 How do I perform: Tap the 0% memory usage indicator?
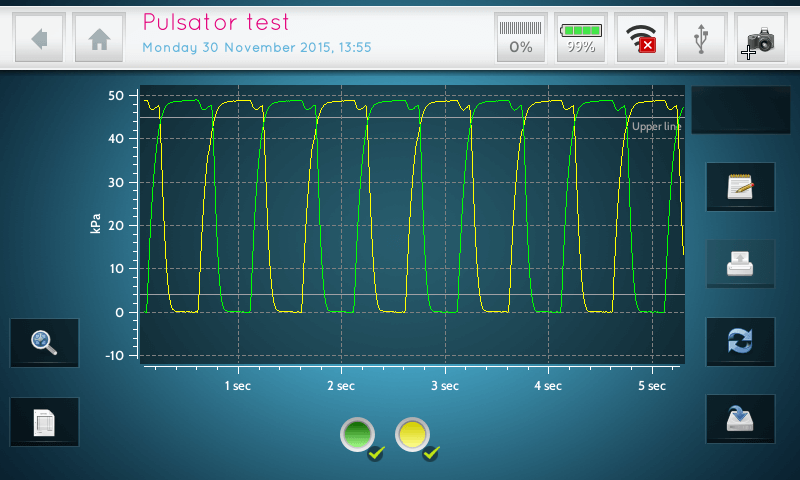click(x=521, y=39)
